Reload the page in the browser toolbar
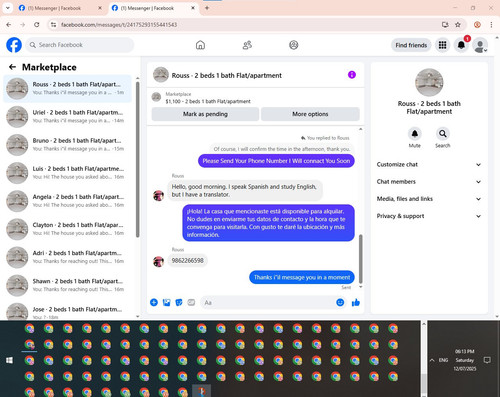500x397 pixels. tap(37, 25)
